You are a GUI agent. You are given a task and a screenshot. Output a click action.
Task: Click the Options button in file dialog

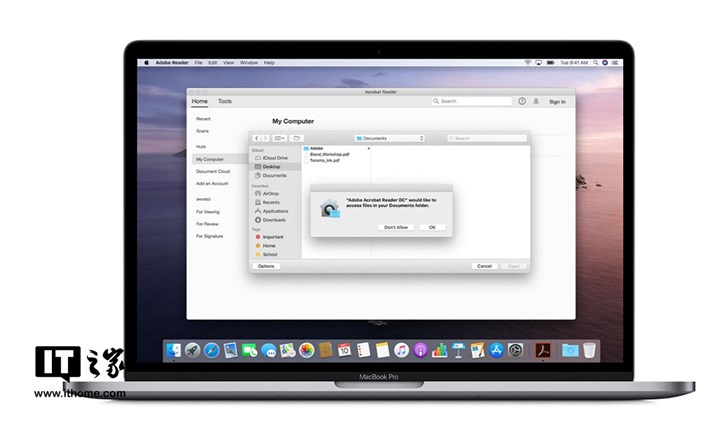[x=266, y=266]
